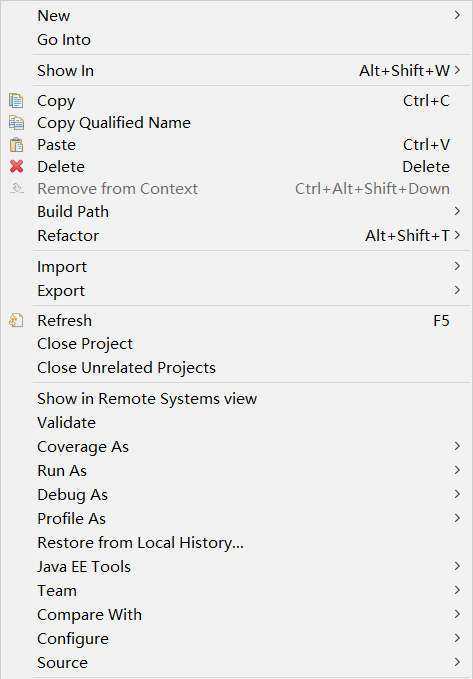Viewport: 473px width, 679px height.
Task: Click the Refresh icon
Action: coord(16,320)
